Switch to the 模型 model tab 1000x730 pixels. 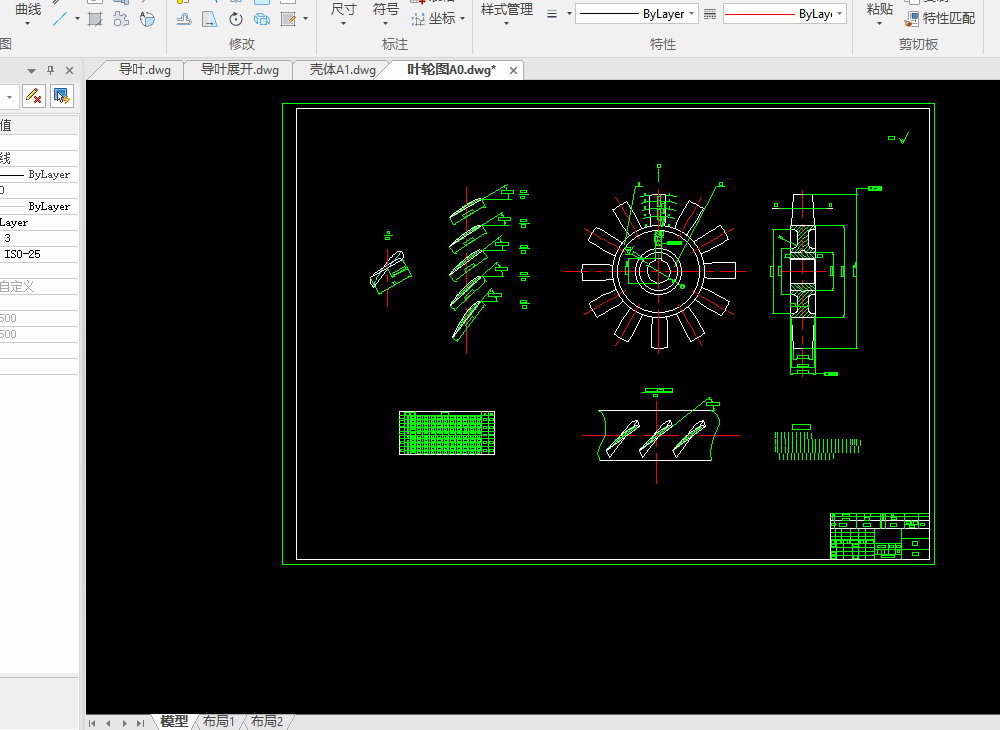(174, 721)
